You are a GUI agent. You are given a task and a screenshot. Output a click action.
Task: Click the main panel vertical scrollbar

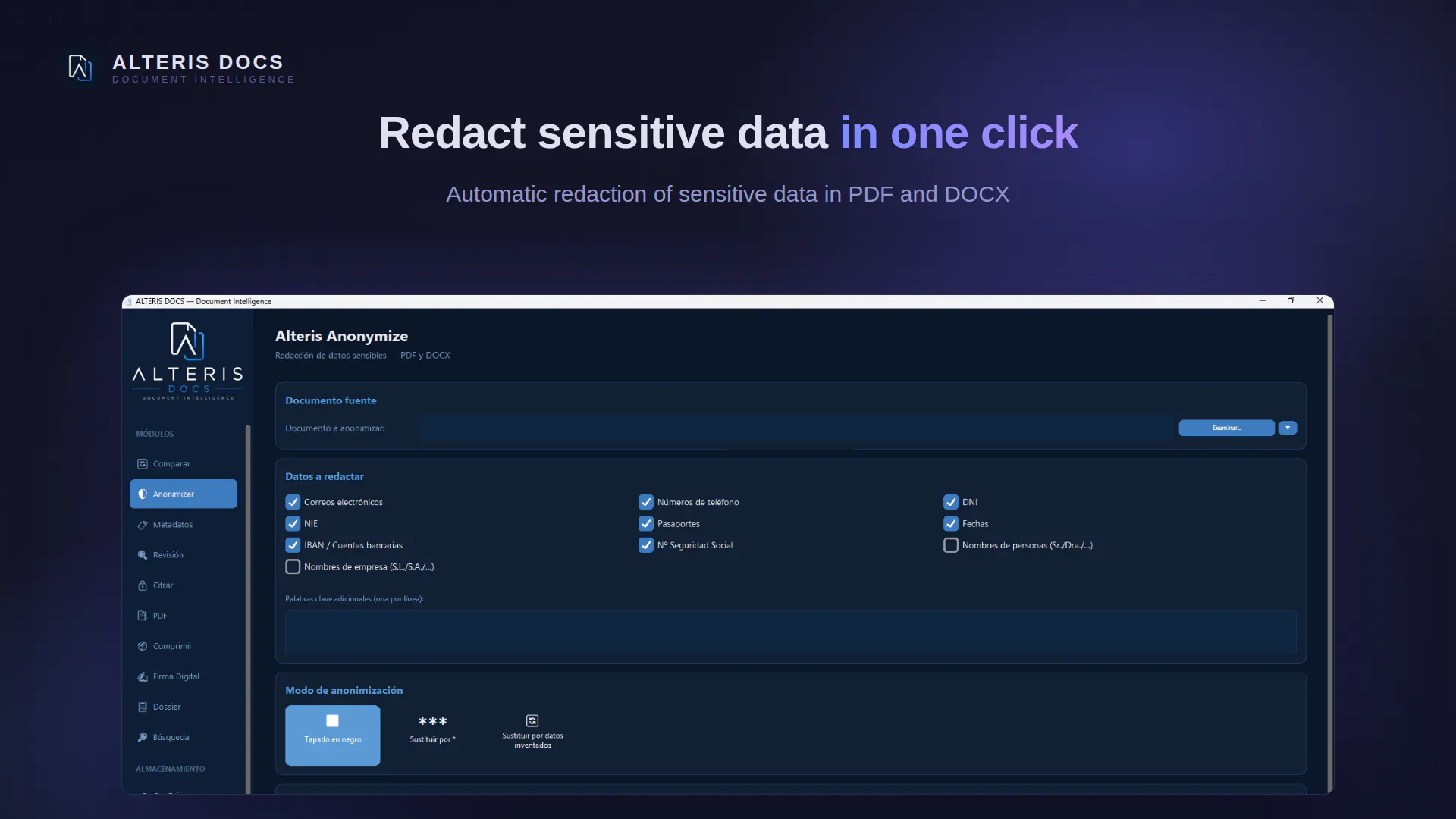[1329, 554]
